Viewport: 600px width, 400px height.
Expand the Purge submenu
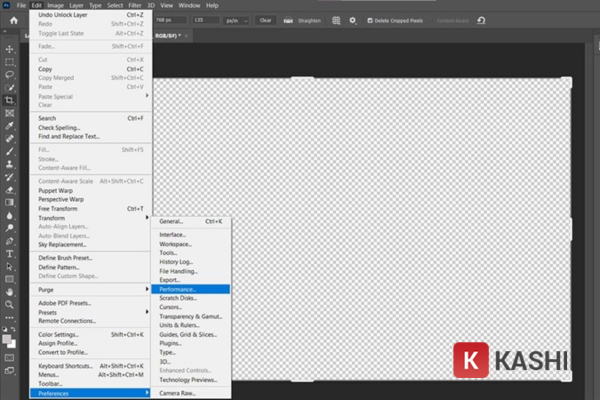(90, 290)
